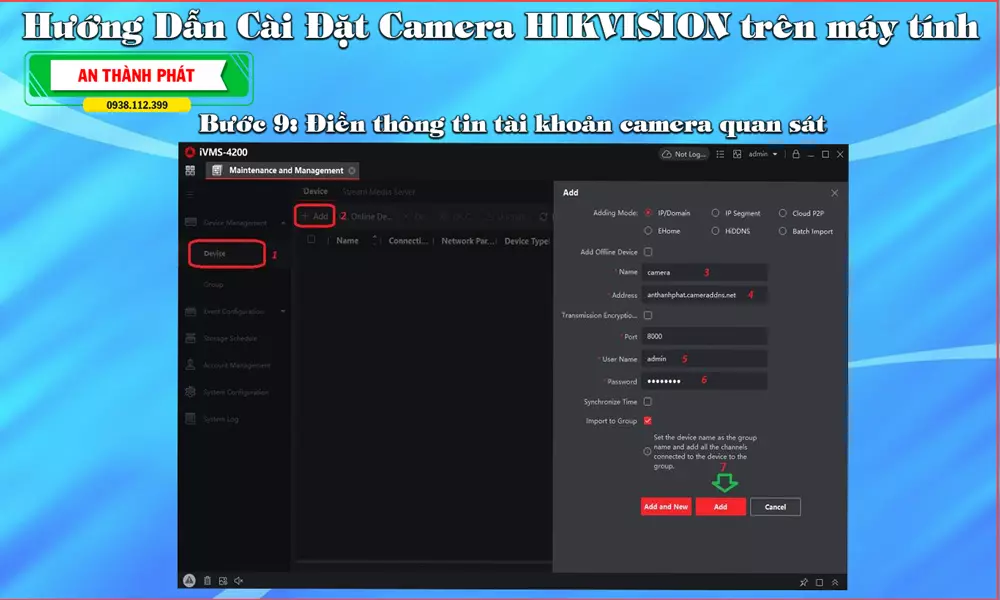Sort by the Name column header
The width and height of the screenshot is (1000, 600).
pyautogui.click(x=348, y=240)
